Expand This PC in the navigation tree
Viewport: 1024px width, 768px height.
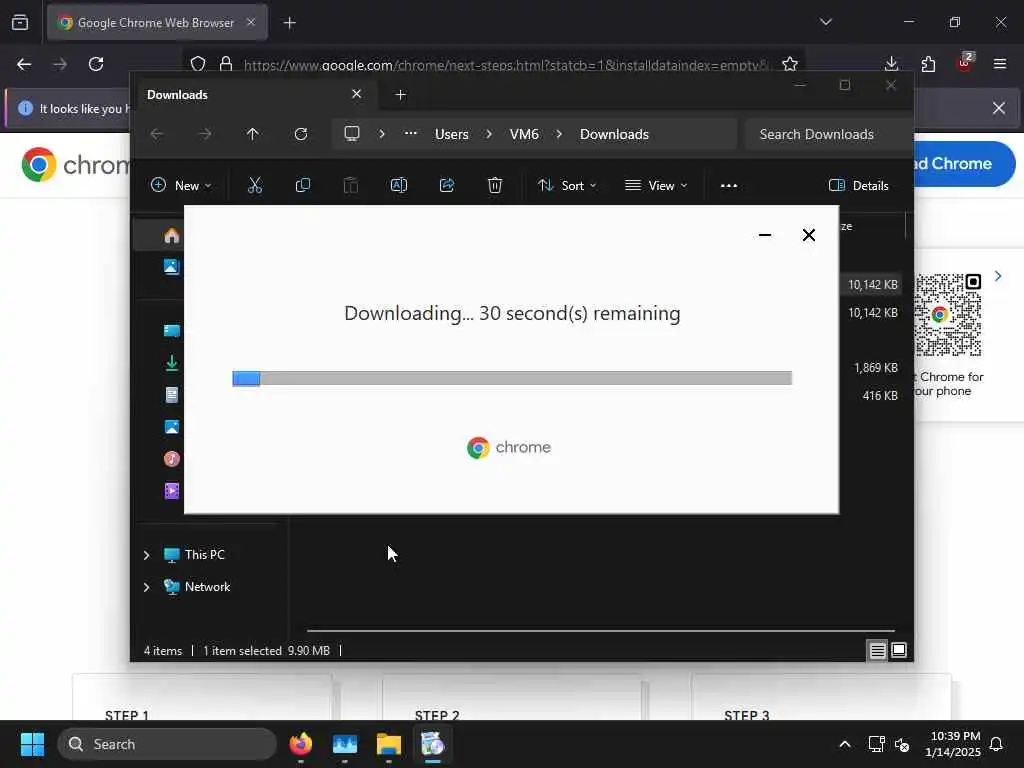pos(147,555)
